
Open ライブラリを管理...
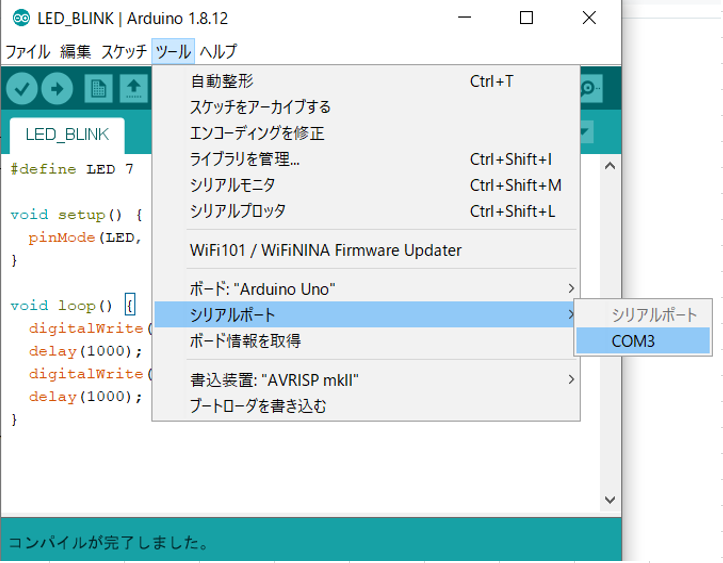pyautogui.click(x=367, y=159)
